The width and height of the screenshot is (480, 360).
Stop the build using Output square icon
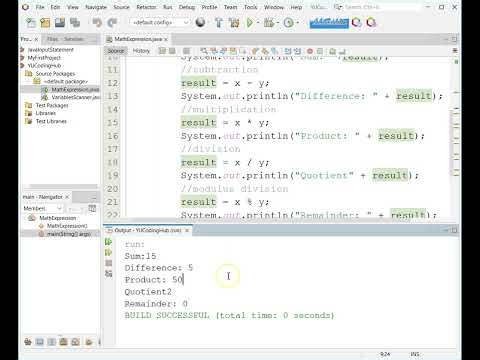coord(108,263)
